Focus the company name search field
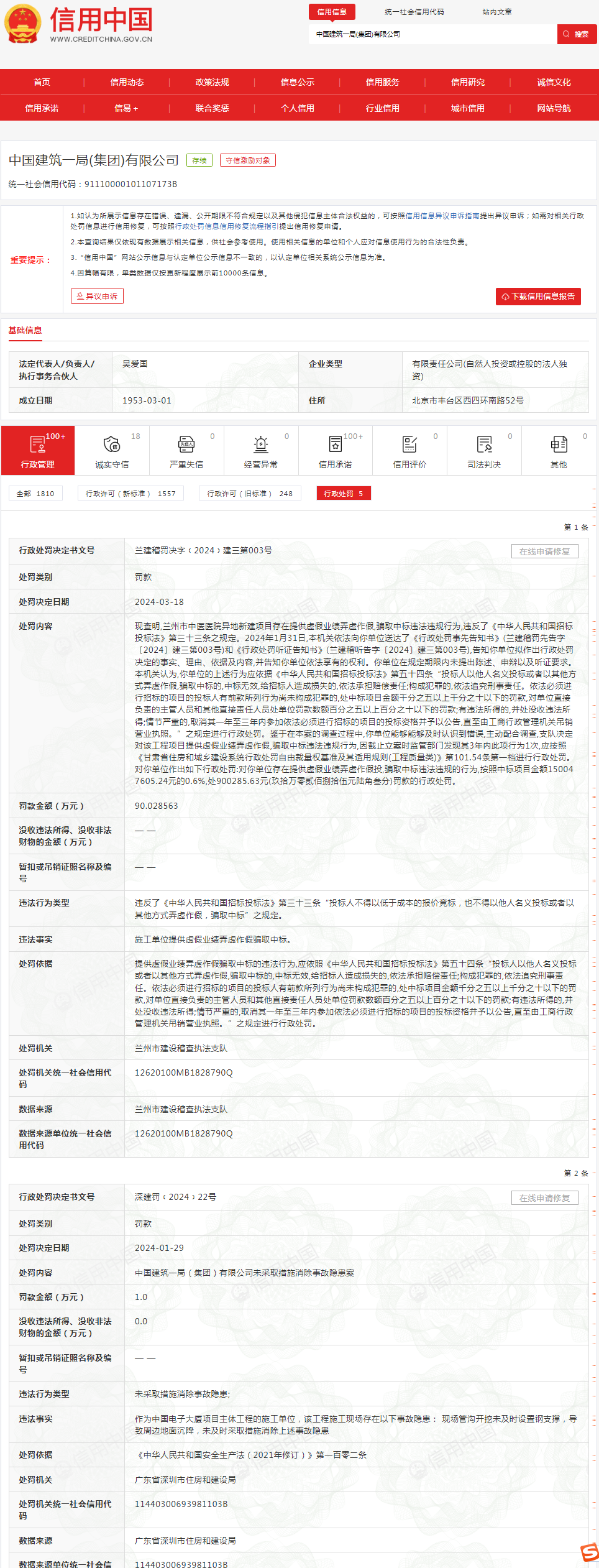 [x=432, y=34]
